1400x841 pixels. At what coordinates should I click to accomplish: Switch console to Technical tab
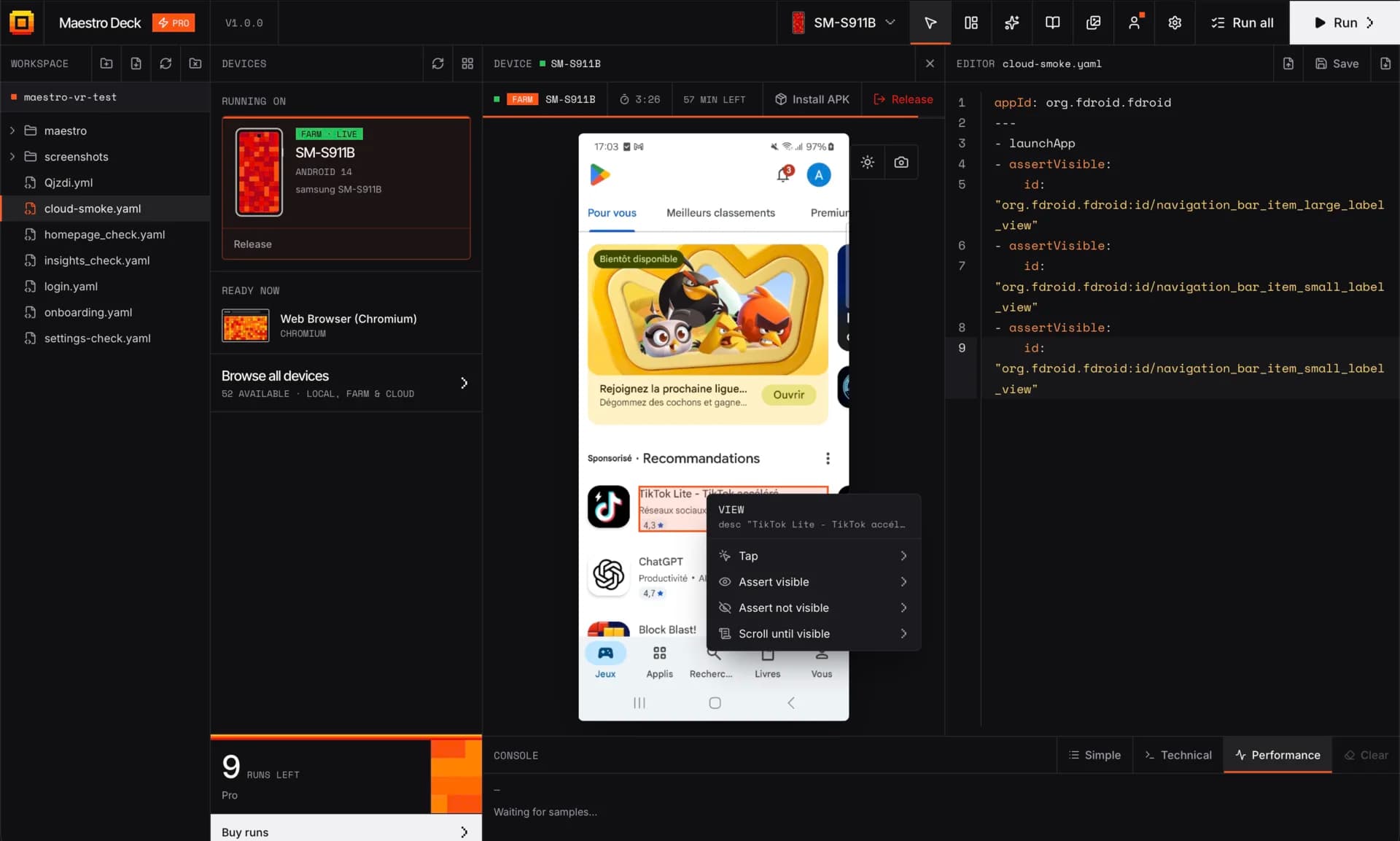(1178, 755)
